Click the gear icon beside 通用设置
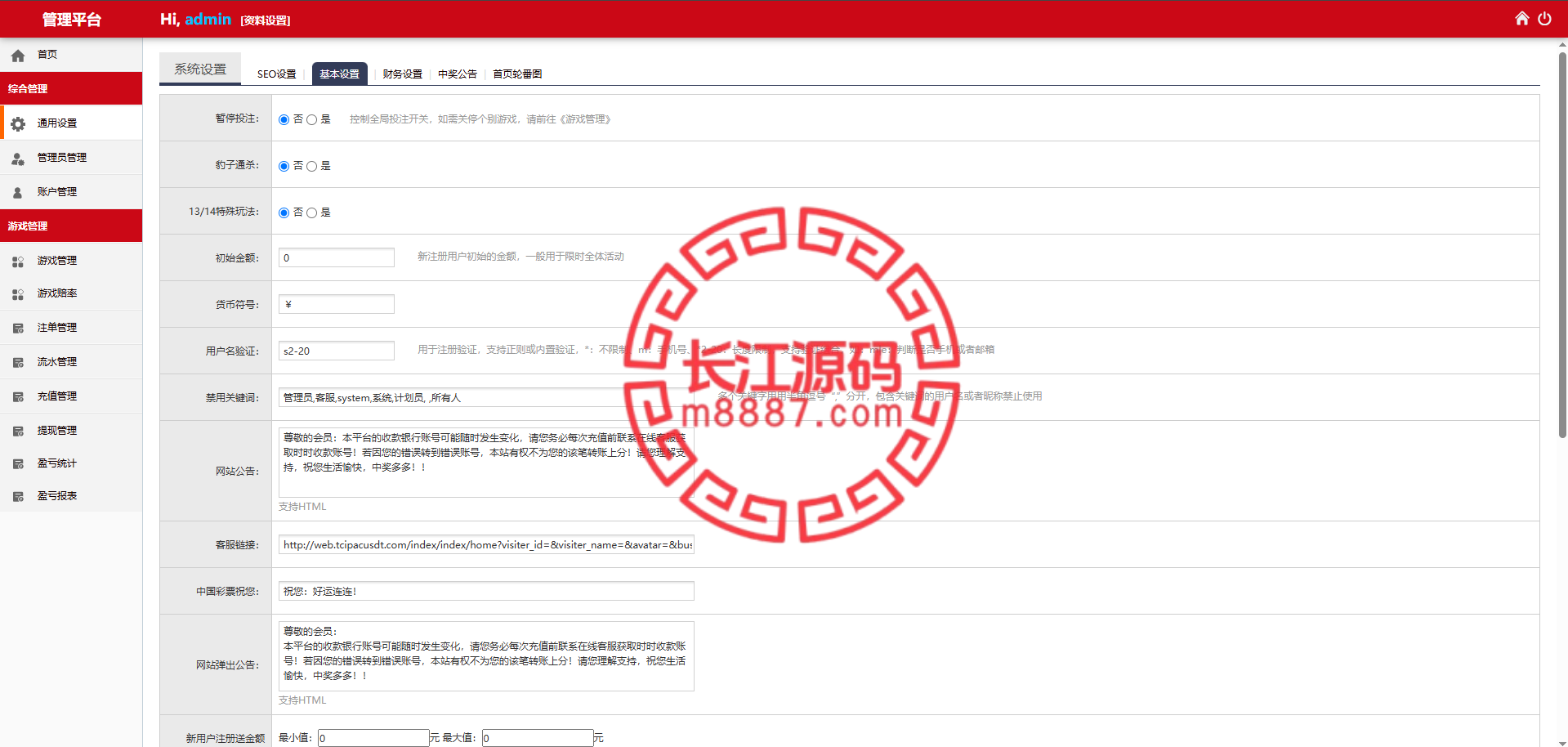 coord(18,123)
